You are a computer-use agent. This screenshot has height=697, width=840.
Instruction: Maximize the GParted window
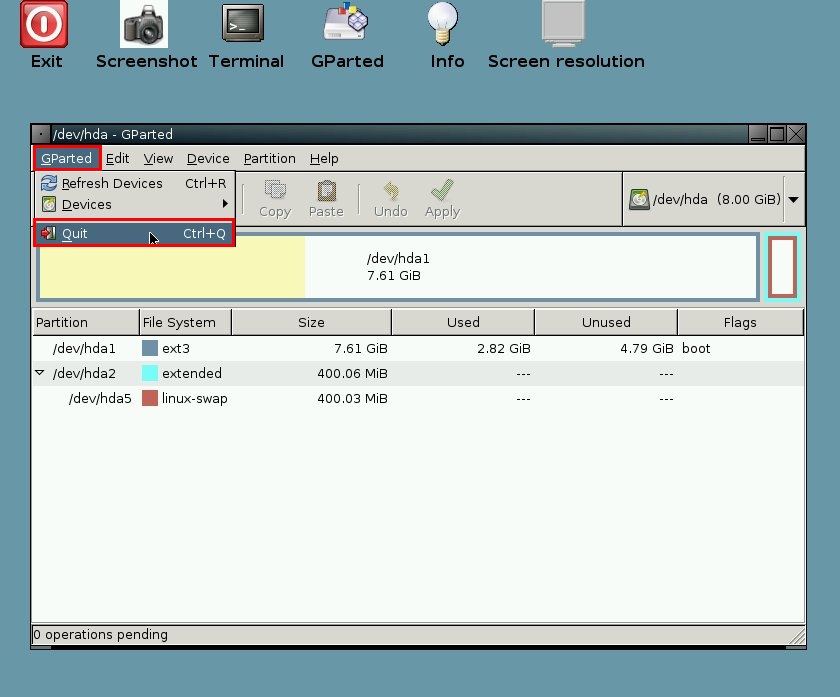pyautogui.click(x=777, y=134)
